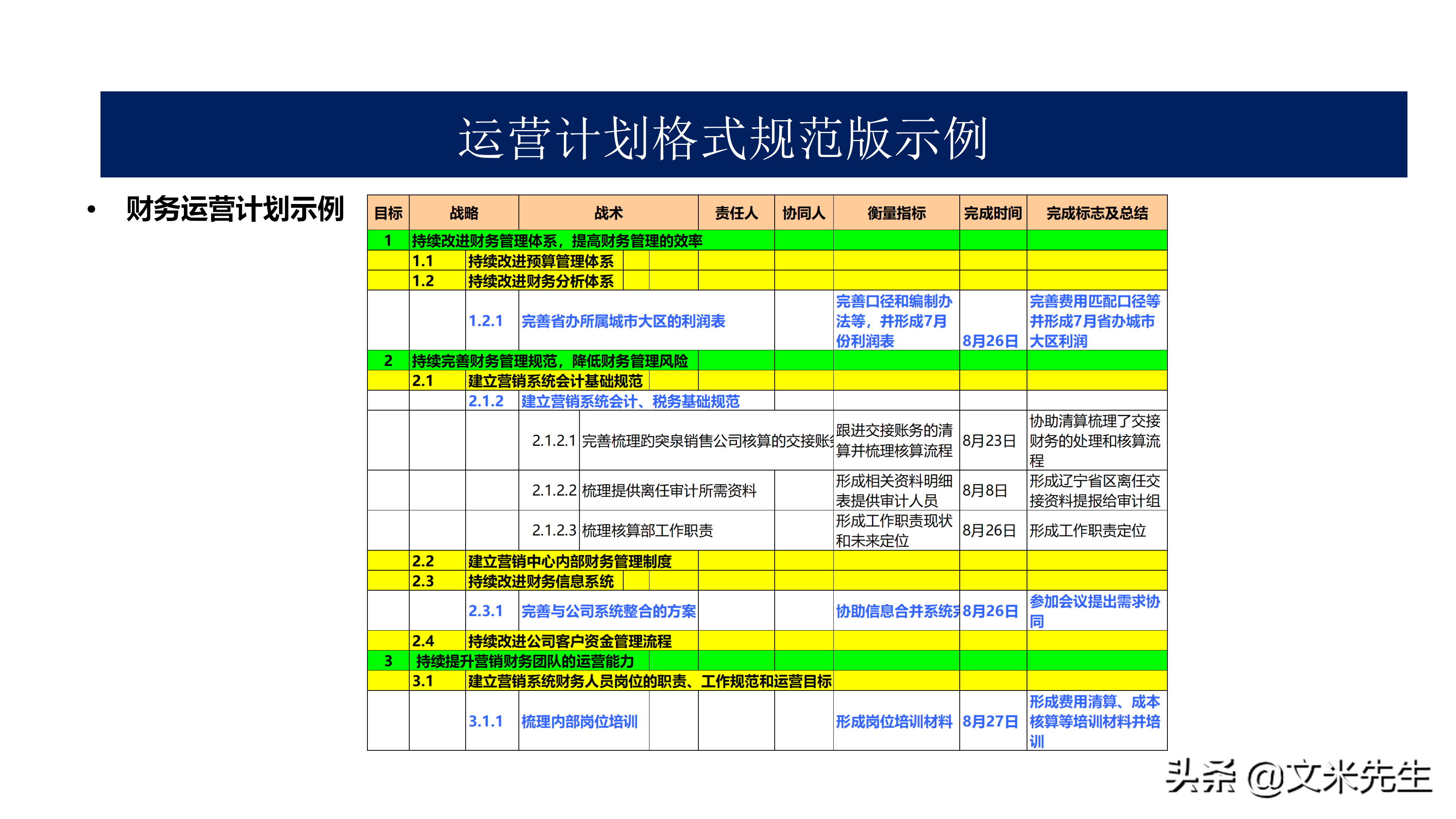Image resolution: width=1456 pixels, height=819 pixels.
Task: Click the 衡量指标 column header
Action: tap(896, 213)
